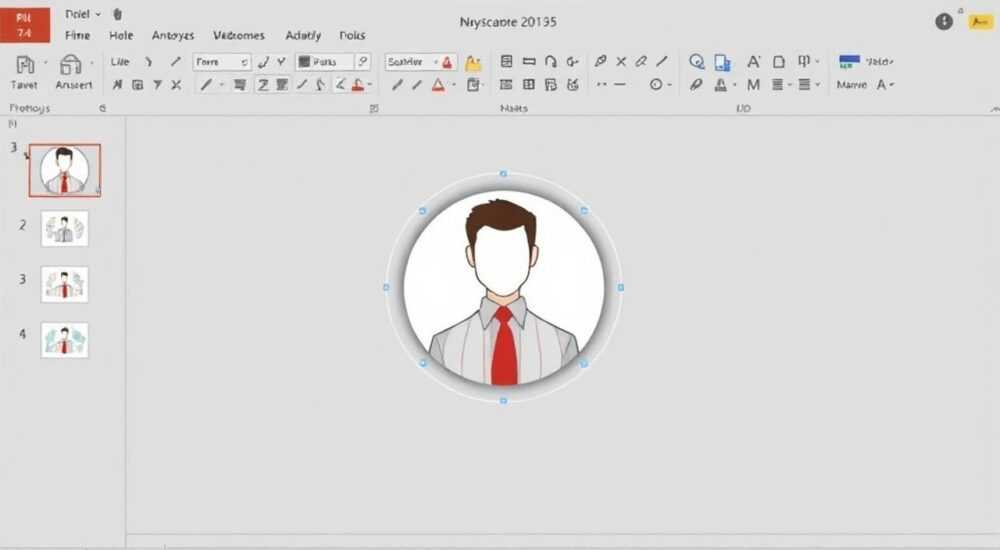Click the solid line style icon
Screen dimensions: 1000x550
click(620, 84)
